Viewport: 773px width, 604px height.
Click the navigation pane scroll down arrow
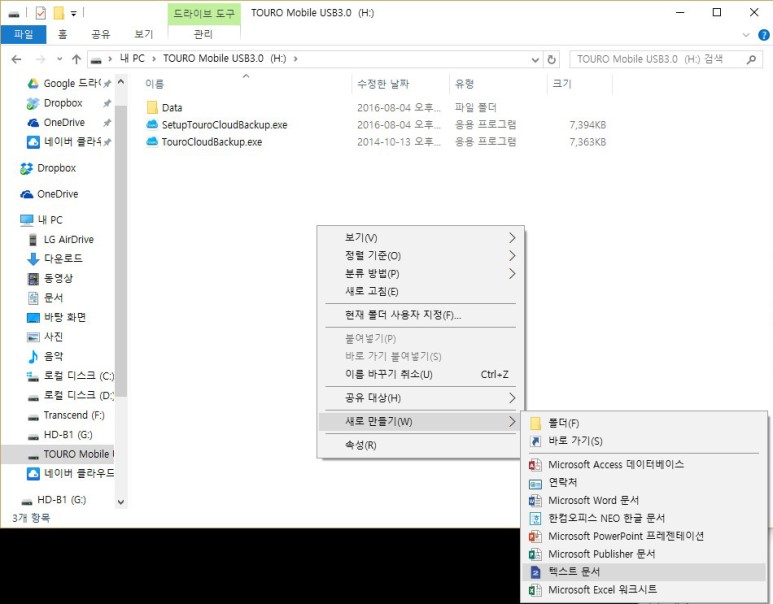pyautogui.click(x=121, y=502)
